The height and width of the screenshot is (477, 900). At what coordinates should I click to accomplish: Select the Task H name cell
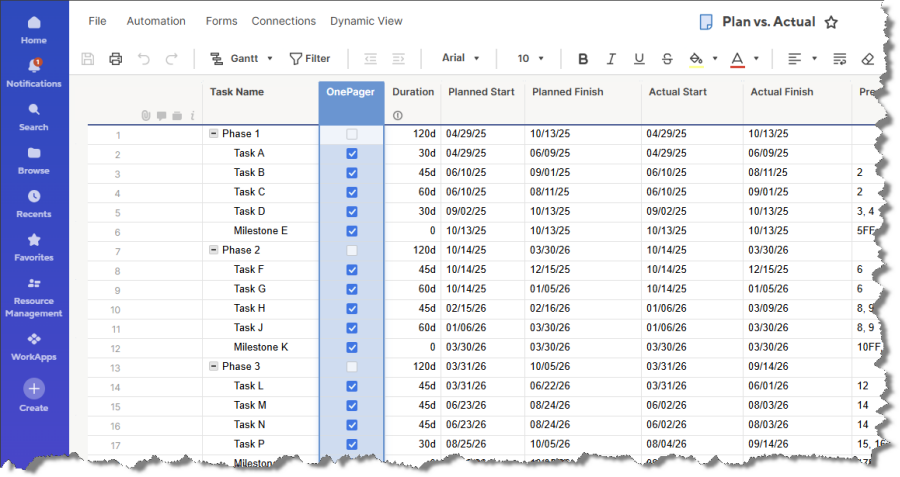[x=261, y=308]
